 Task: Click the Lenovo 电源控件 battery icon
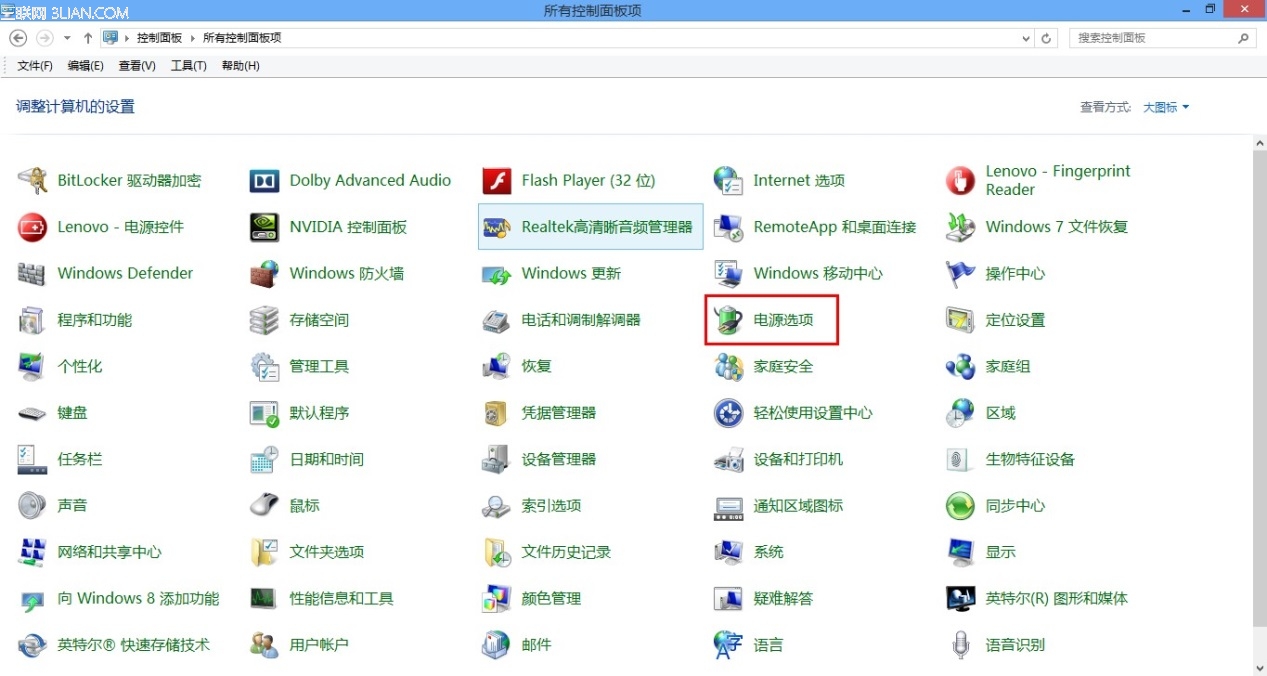(32, 227)
